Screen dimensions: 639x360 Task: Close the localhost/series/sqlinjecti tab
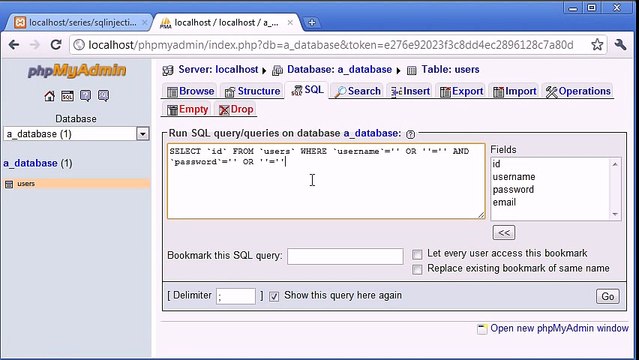pos(144,22)
